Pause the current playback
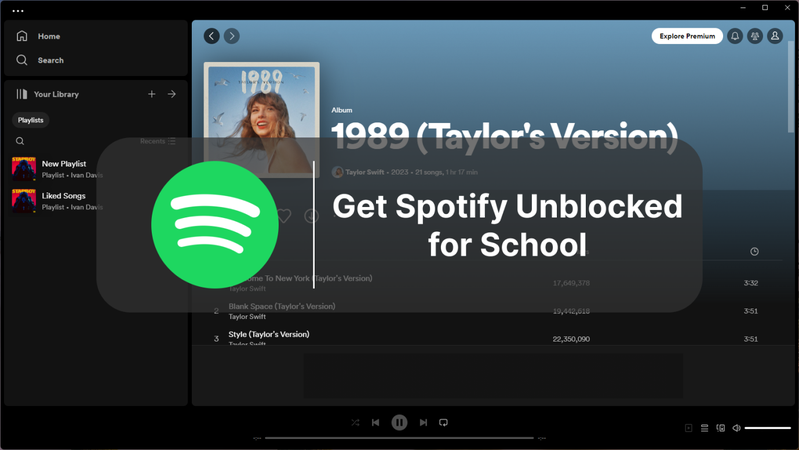This screenshot has height=450, width=799. click(x=400, y=422)
